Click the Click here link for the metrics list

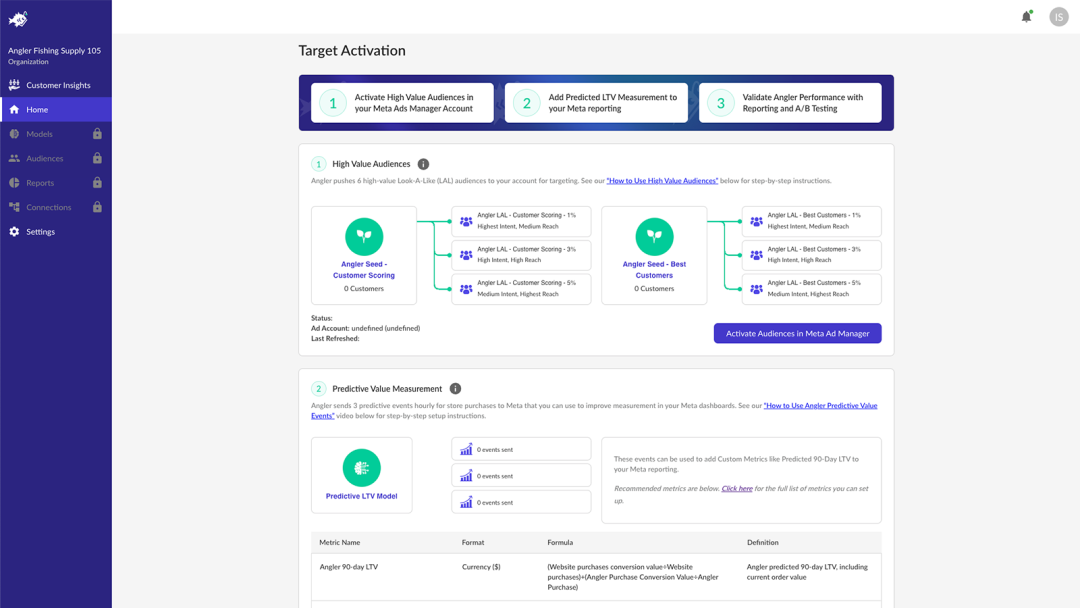point(737,487)
